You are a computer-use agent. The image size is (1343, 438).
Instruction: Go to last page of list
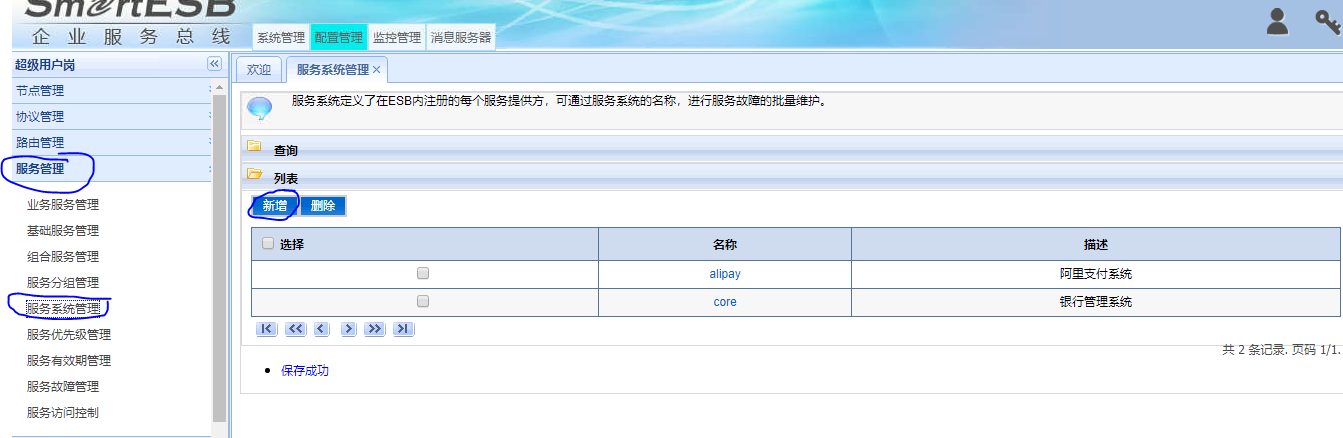[x=402, y=329]
